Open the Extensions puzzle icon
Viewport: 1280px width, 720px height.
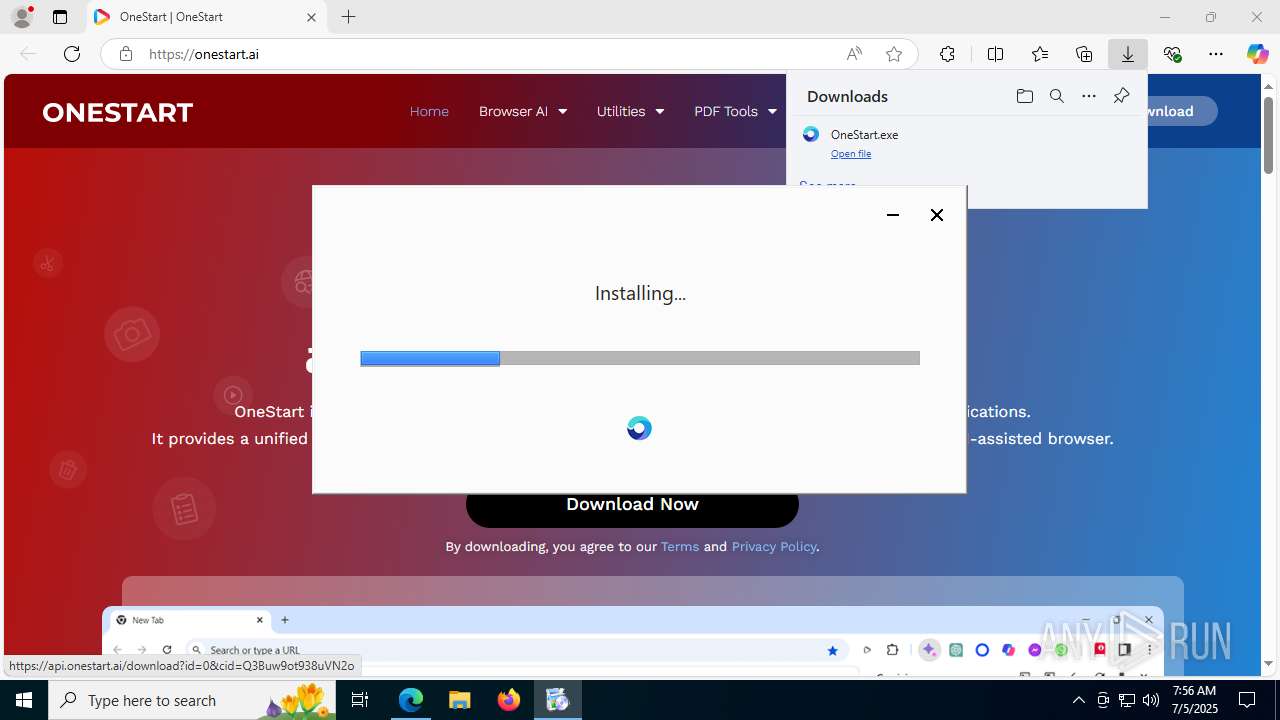(x=947, y=54)
